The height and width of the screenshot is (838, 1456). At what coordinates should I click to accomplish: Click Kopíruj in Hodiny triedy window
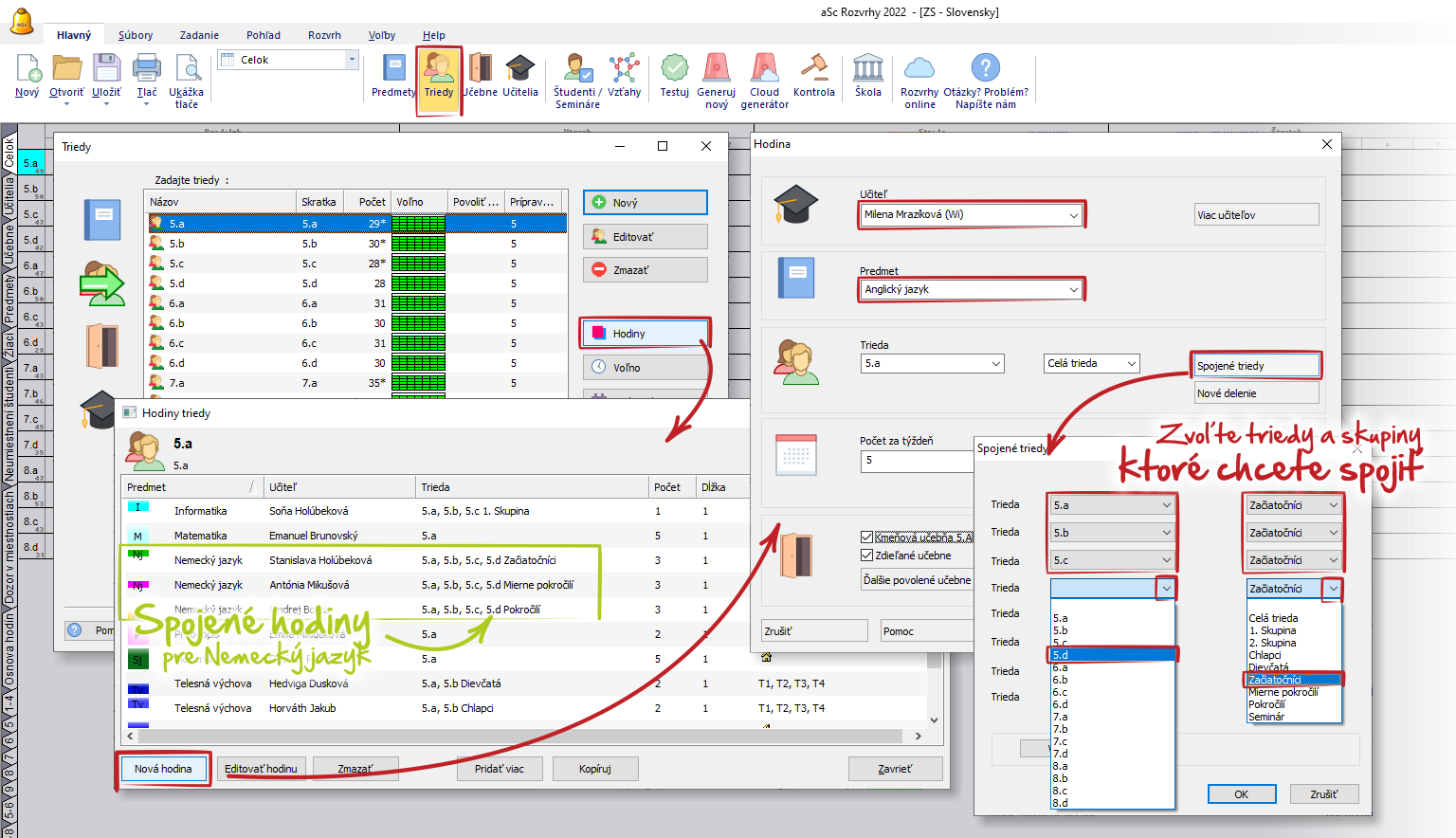(595, 769)
